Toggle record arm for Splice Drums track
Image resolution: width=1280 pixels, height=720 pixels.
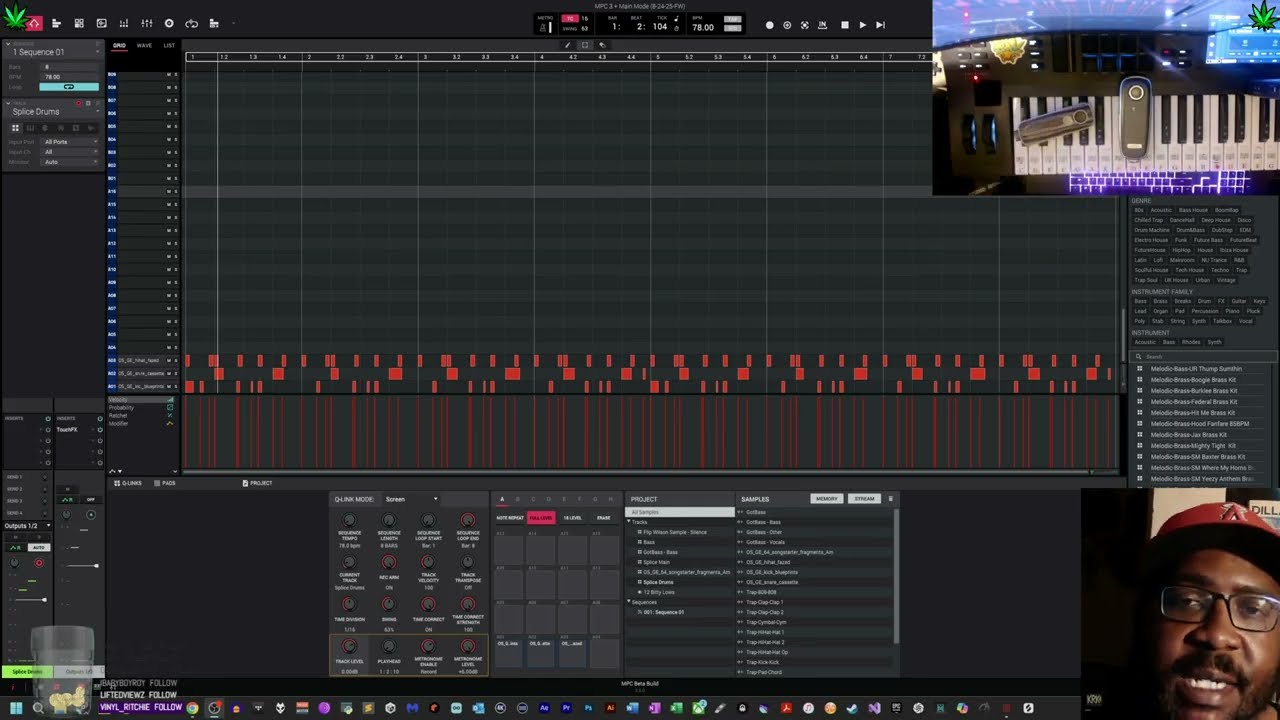tap(79, 103)
